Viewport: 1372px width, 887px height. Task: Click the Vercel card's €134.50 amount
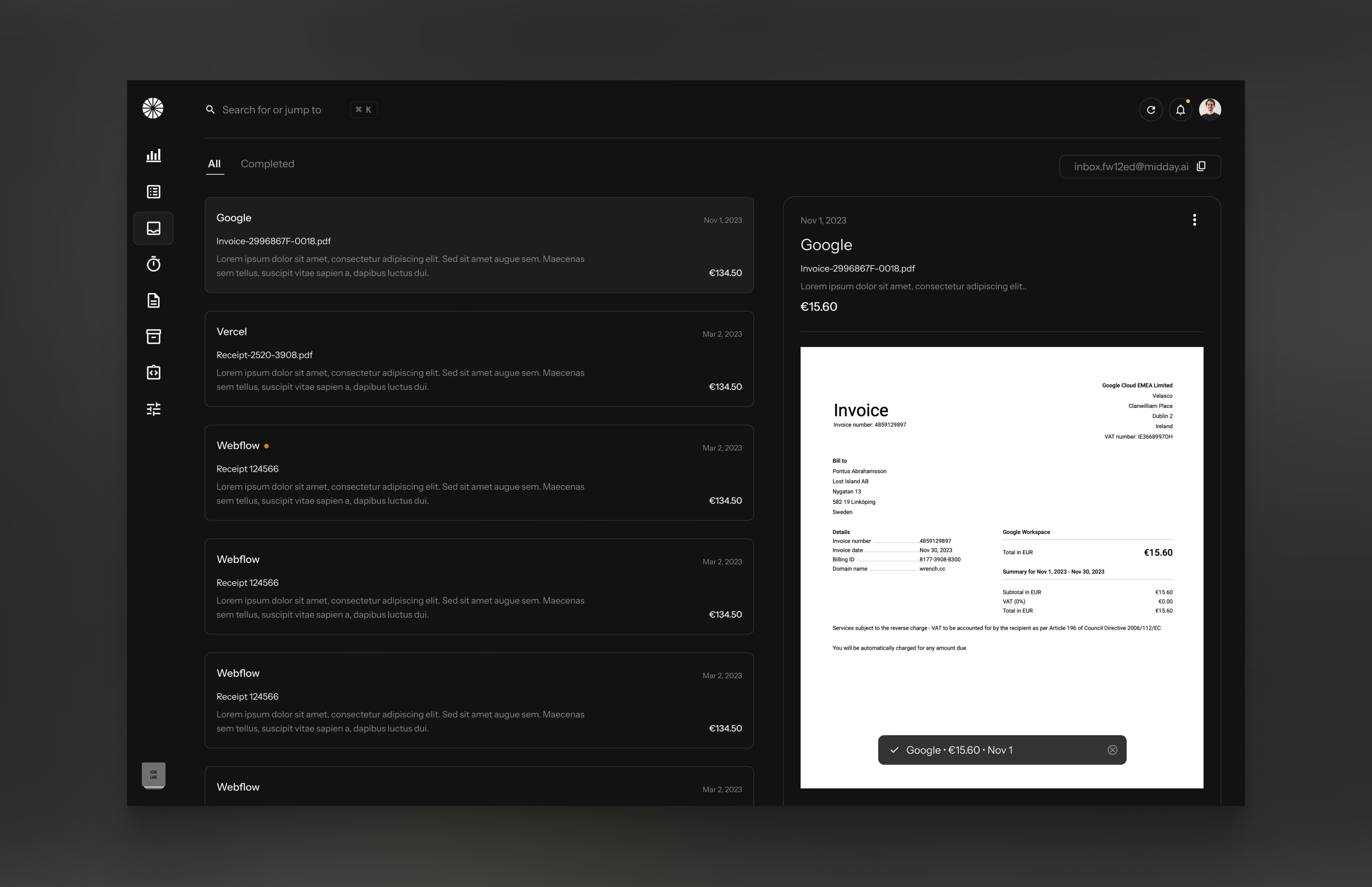[725, 387]
